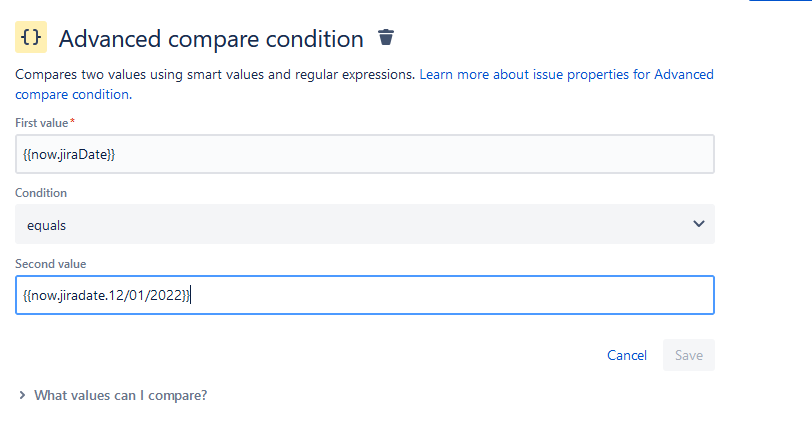Click the chevron beside "What values can I compare?"
Viewport: 812px width, 439px height.
[22, 395]
